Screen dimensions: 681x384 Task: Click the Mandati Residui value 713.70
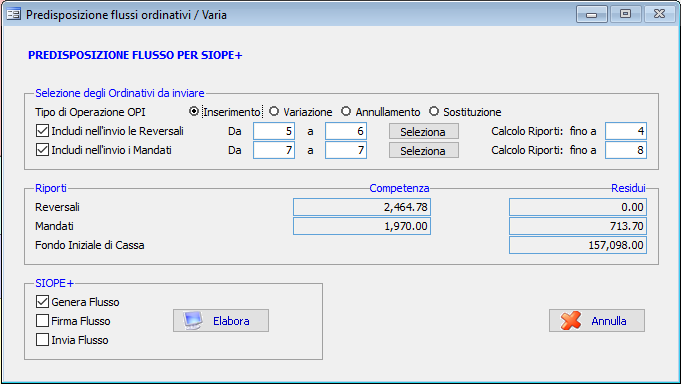(x=578, y=226)
